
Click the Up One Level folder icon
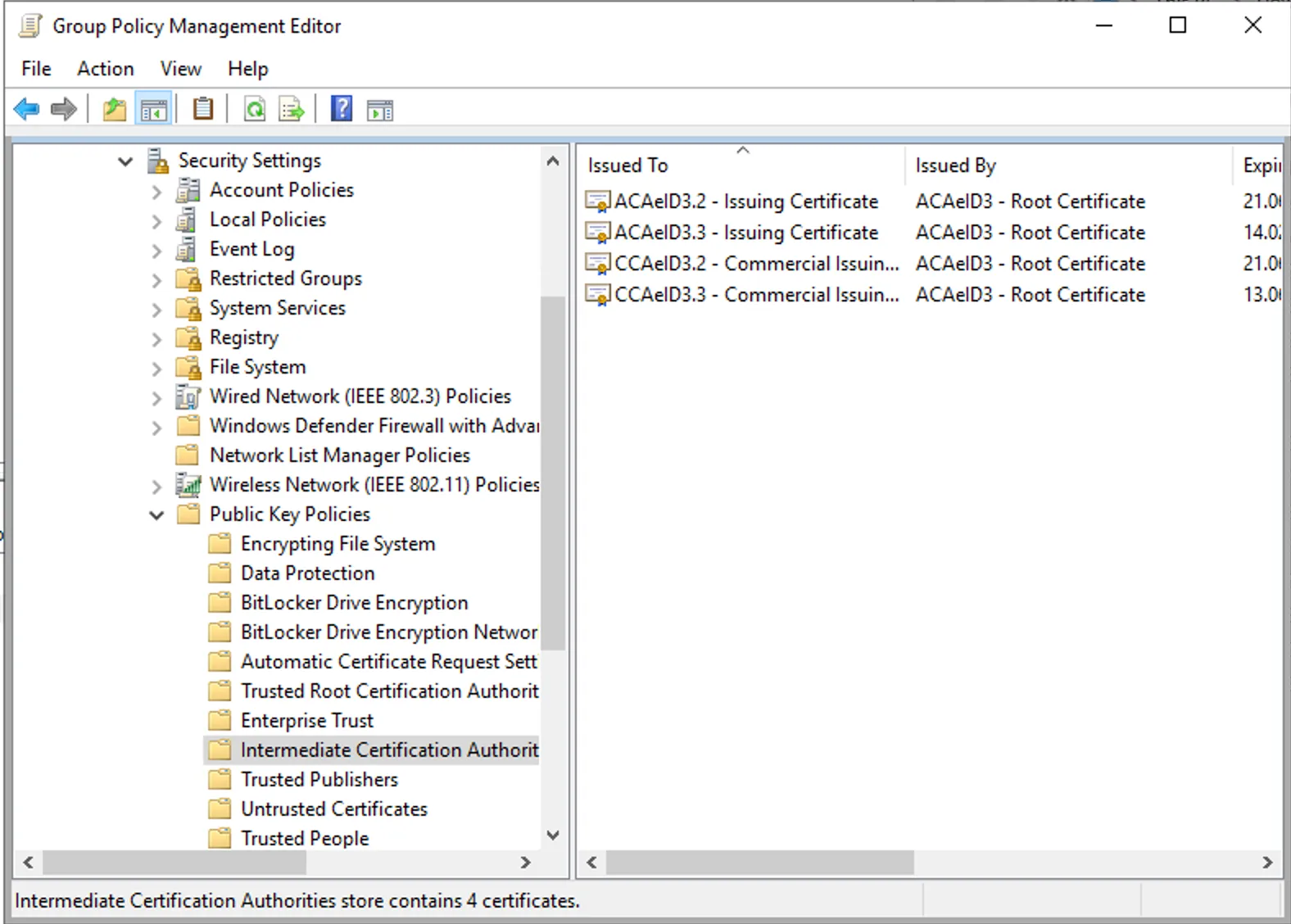click(115, 109)
